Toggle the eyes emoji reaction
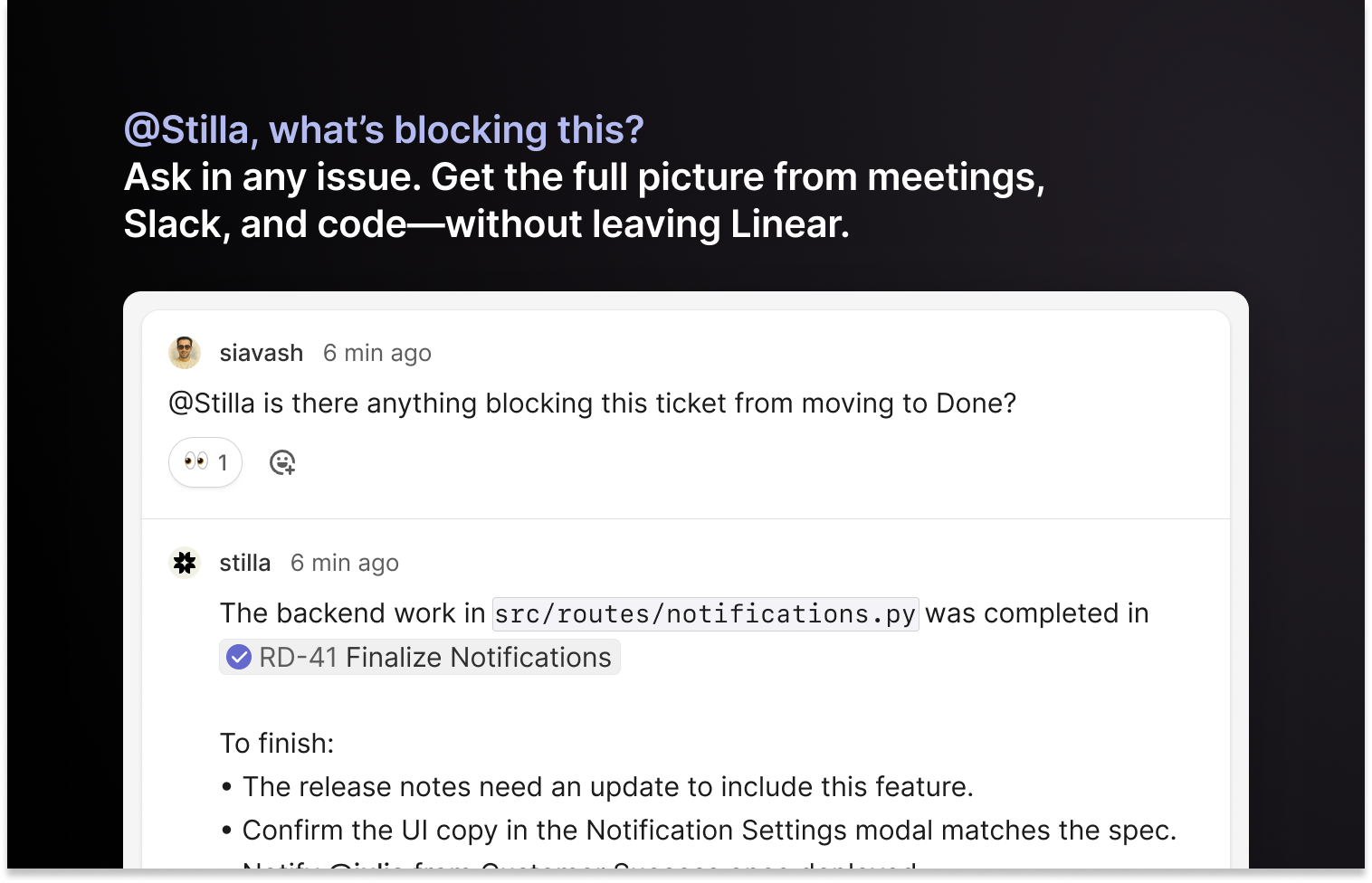The width and height of the screenshot is (1372, 883). (x=205, y=462)
